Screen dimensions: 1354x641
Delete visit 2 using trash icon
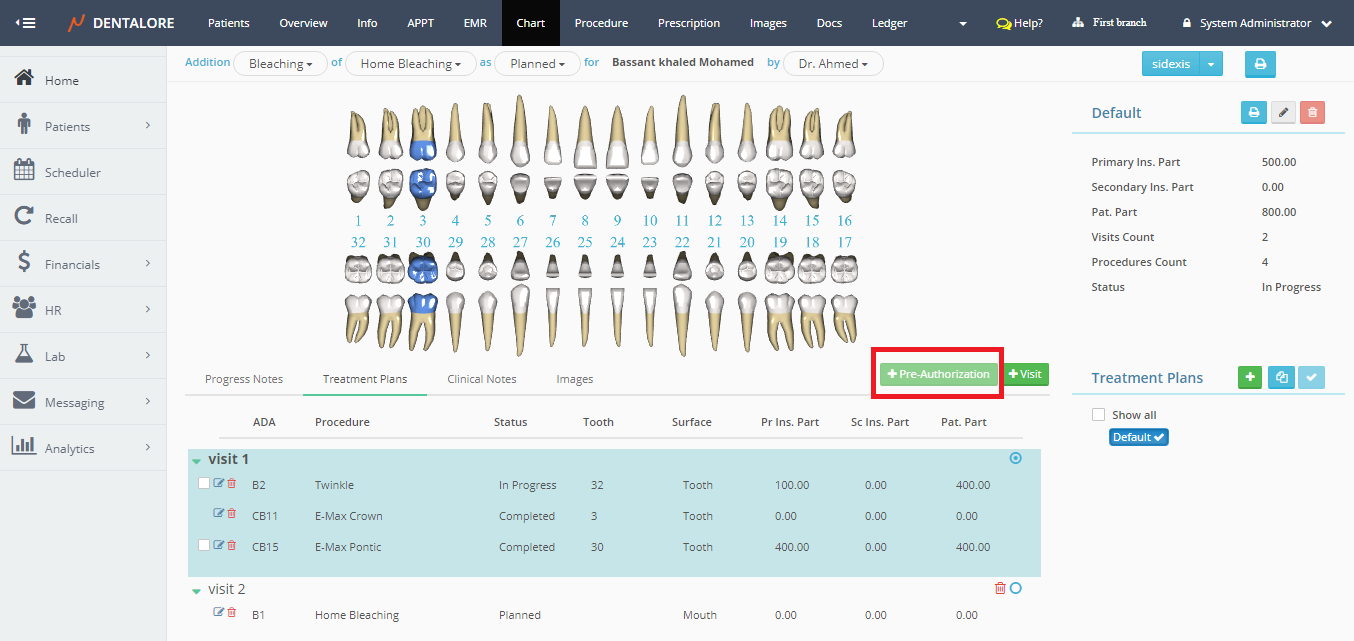[x=1000, y=588]
